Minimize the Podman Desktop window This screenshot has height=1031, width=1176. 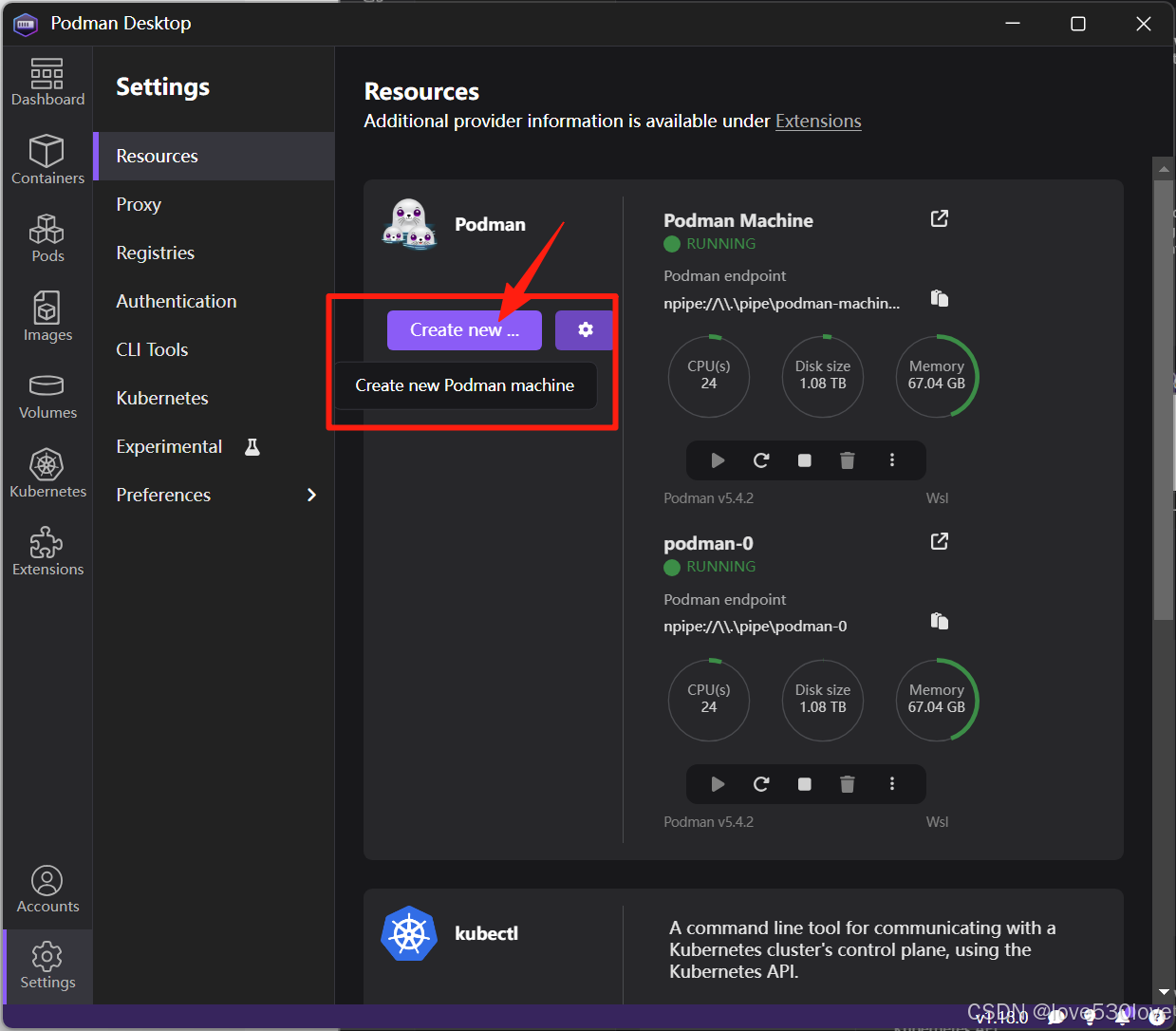(1013, 24)
